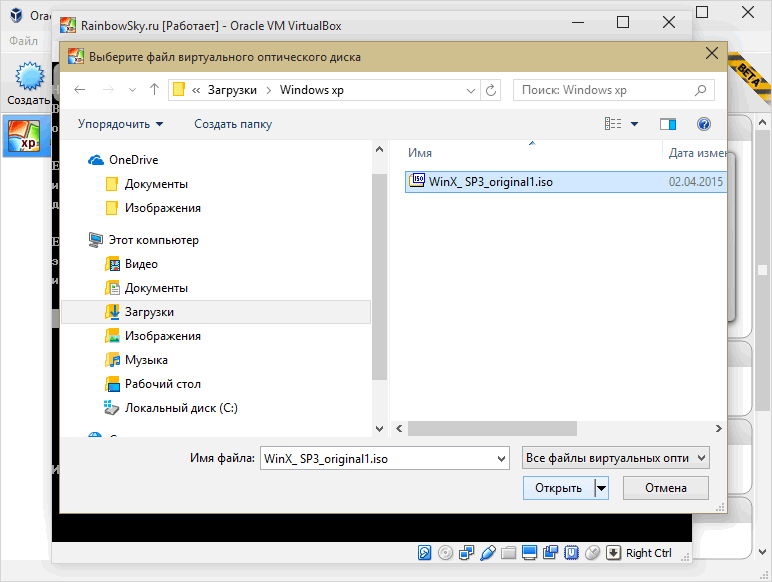Image resolution: width=772 pixels, height=582 pixels.
Task: Open the Открыть split button arrow
Action: (x=601, y=488)
